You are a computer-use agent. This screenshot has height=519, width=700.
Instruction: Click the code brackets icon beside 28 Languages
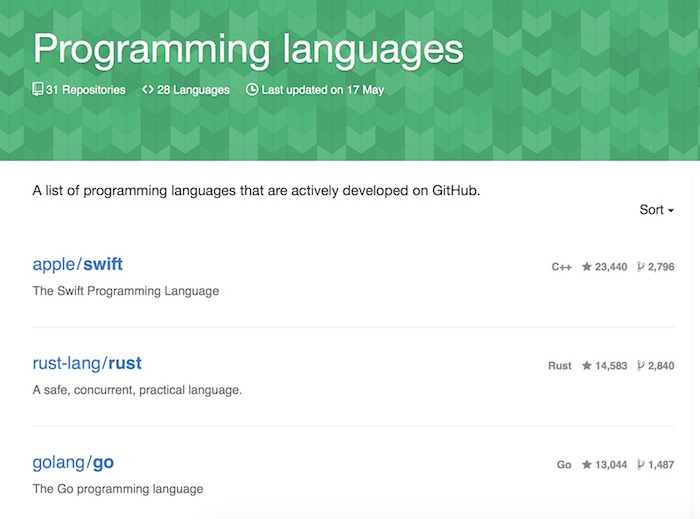148,90
